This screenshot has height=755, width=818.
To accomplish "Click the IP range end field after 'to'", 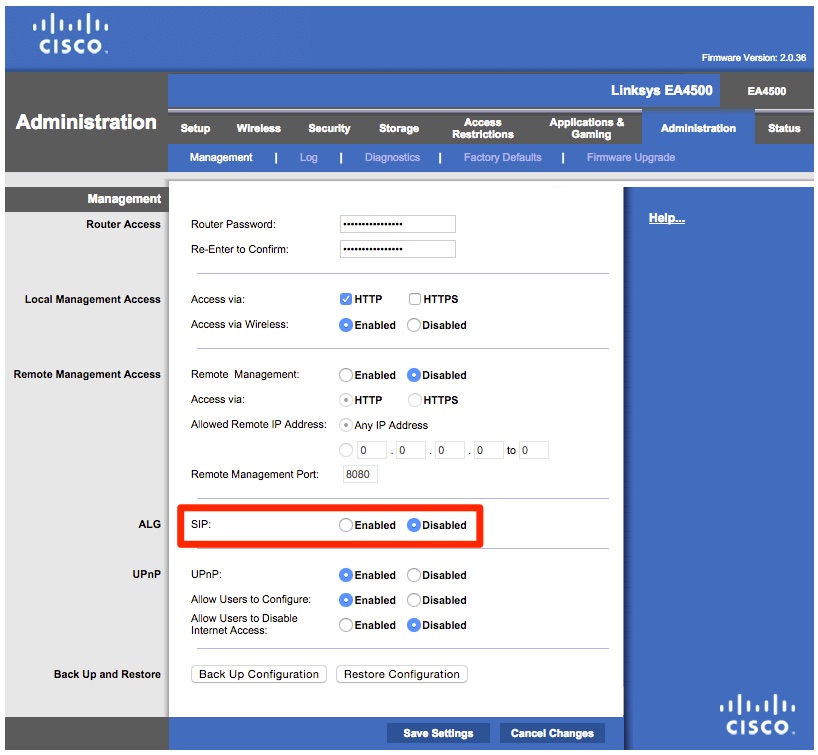I will [x=534, y=450].
